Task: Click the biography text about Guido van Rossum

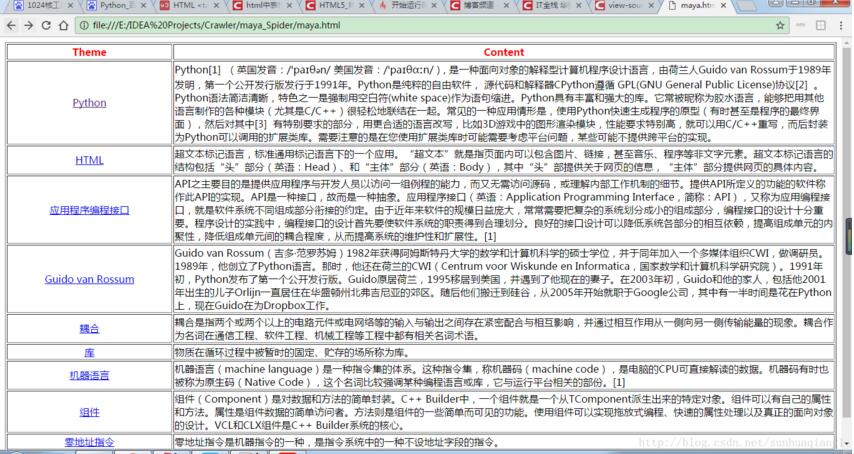Action: pos(504,279)
